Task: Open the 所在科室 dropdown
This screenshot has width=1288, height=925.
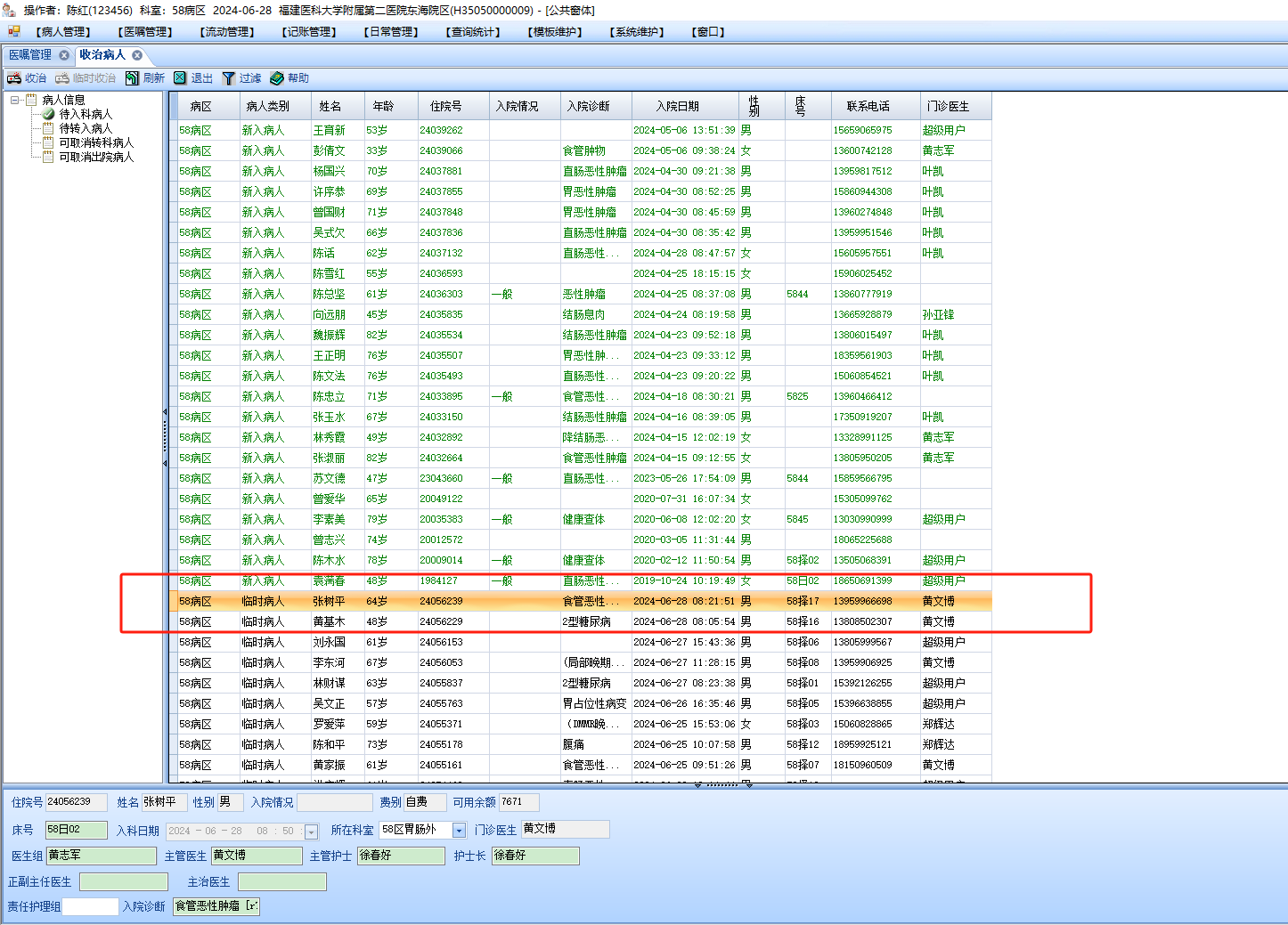Action: point(459,831)
